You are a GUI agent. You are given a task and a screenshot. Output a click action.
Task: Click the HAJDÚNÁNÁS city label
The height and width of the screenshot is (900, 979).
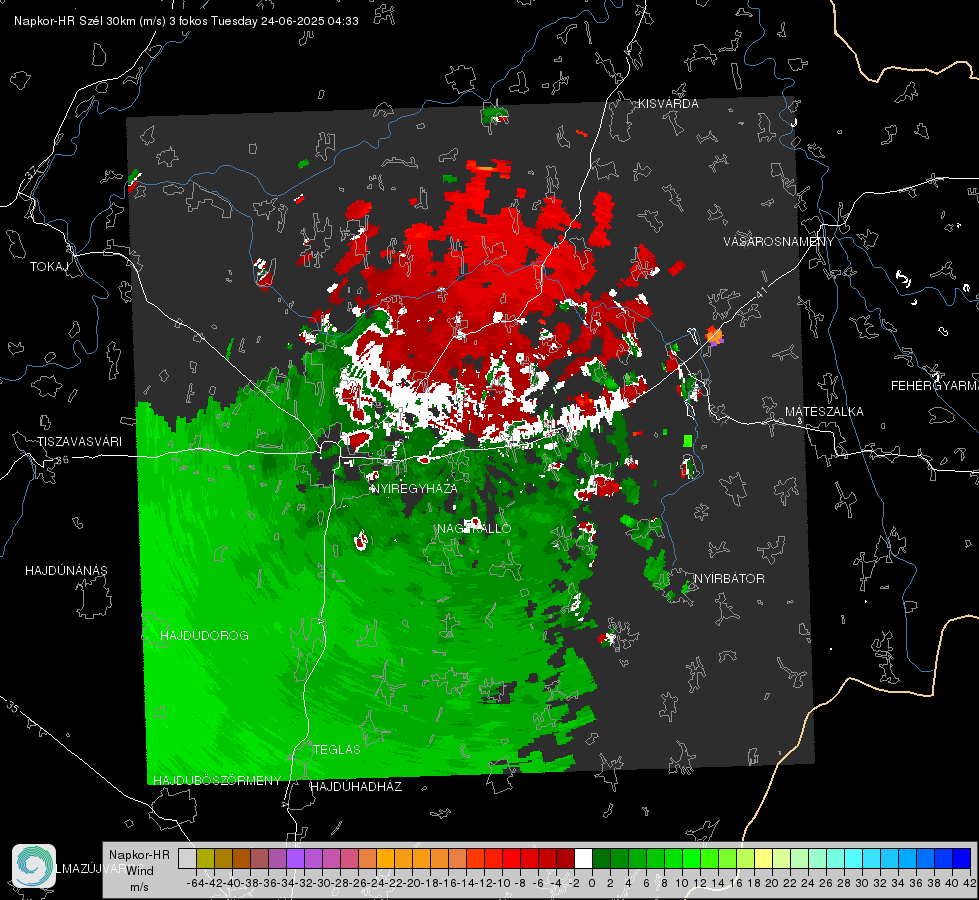pyautogui.click(x=66, y=570)
